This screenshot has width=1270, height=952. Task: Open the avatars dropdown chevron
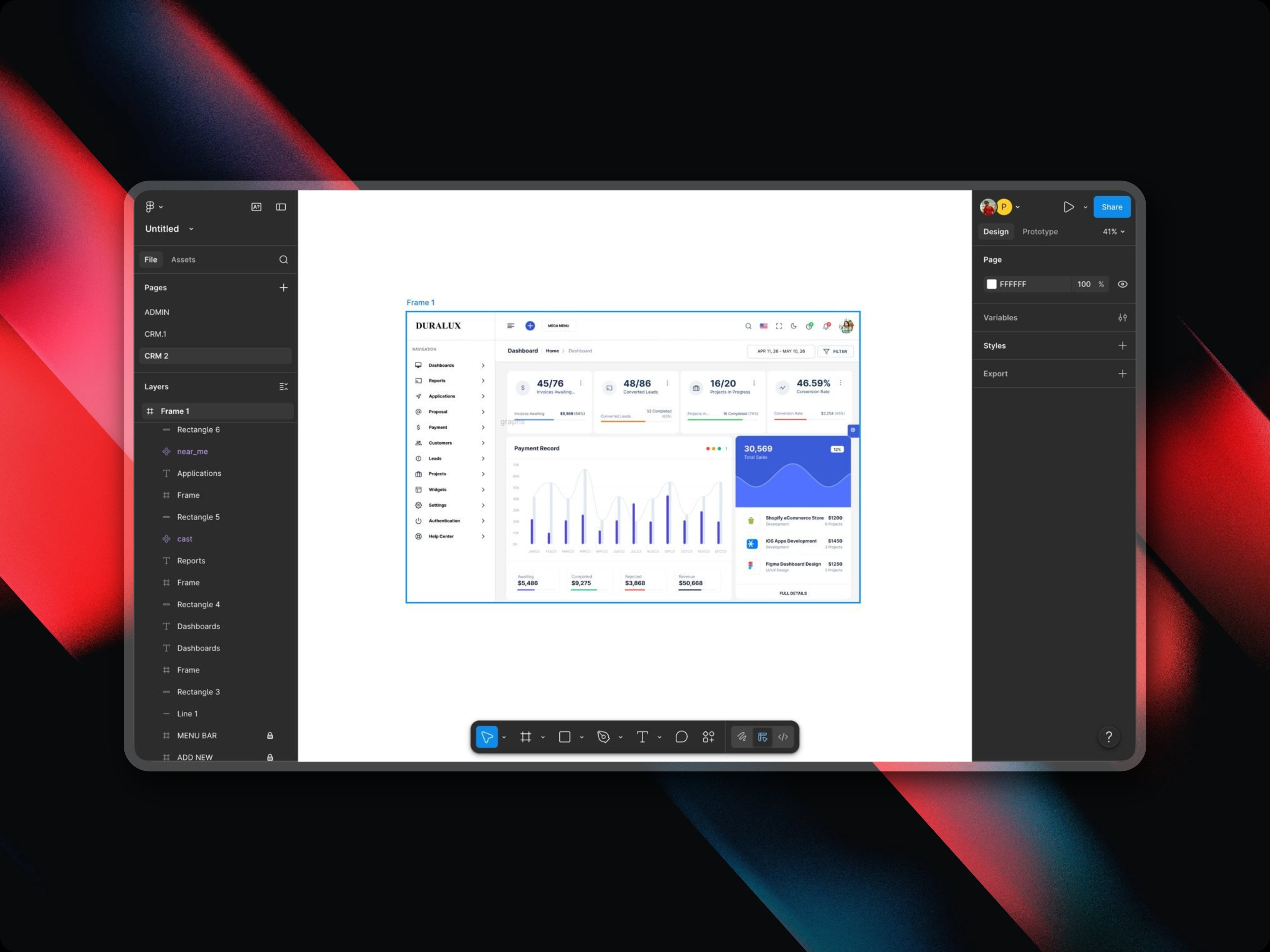(x=1017, y=207)
